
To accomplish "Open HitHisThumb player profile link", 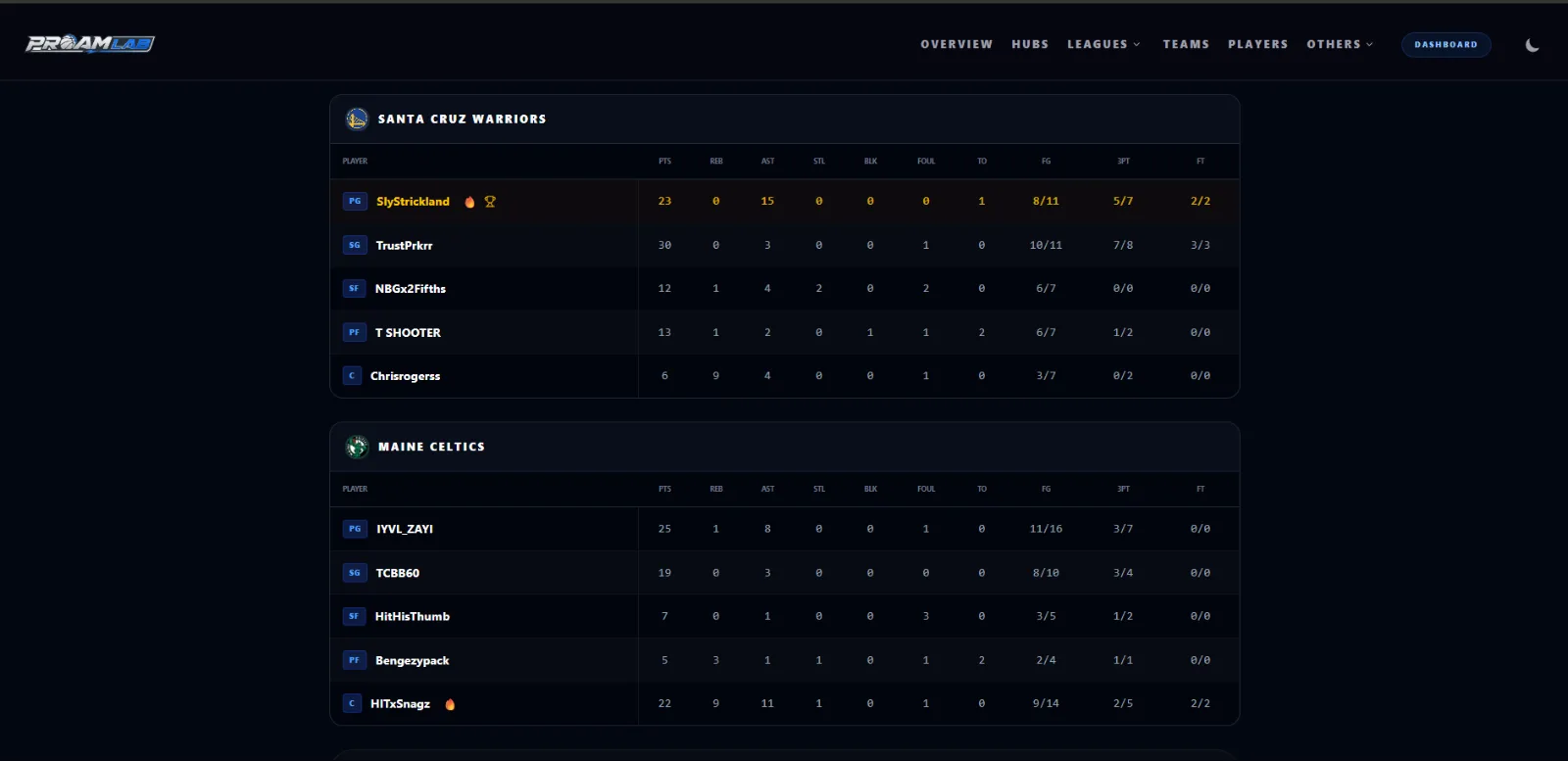I will [412, 617].
